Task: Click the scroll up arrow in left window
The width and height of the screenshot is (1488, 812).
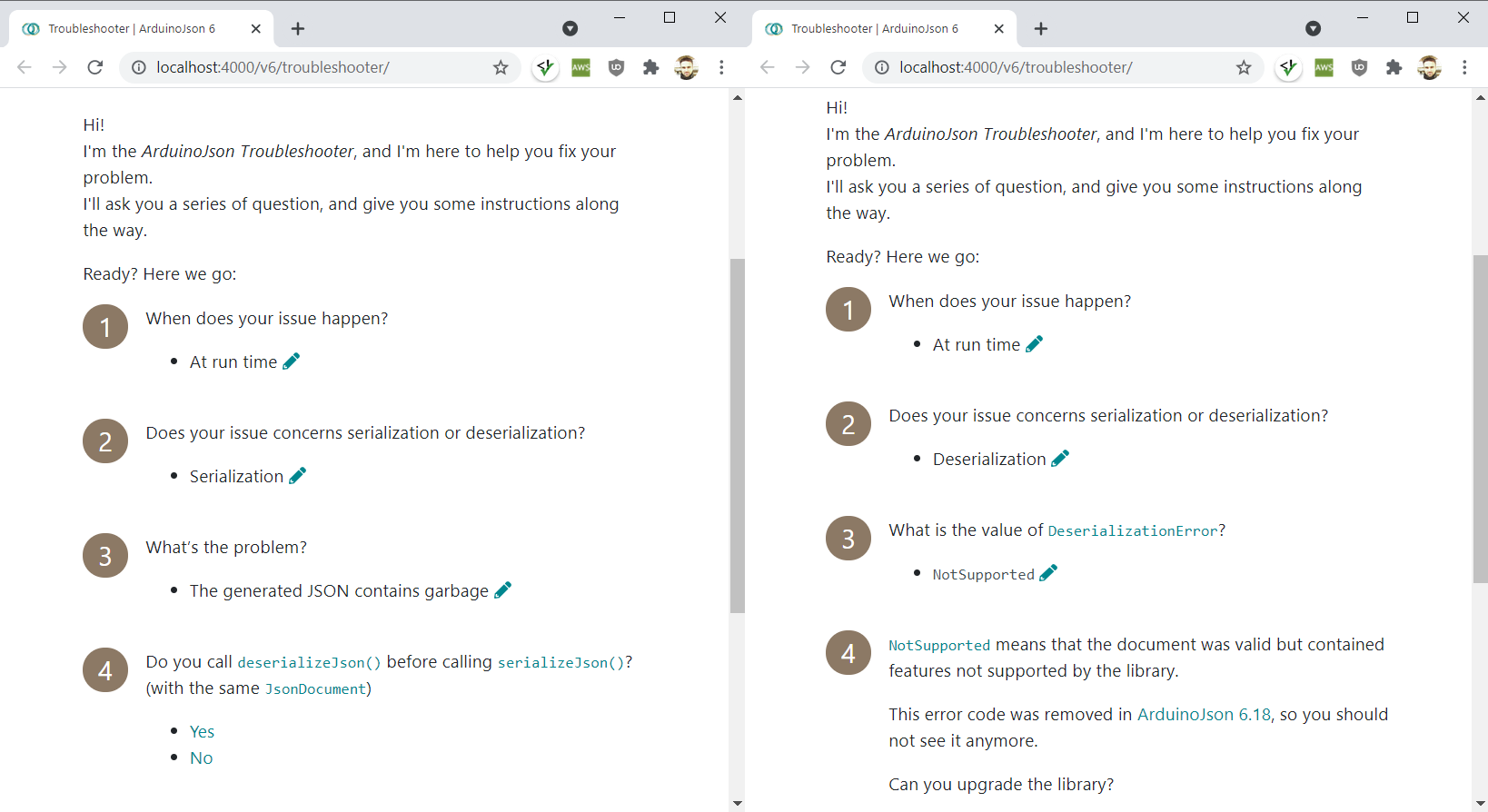Action: (x=737, y=97)
